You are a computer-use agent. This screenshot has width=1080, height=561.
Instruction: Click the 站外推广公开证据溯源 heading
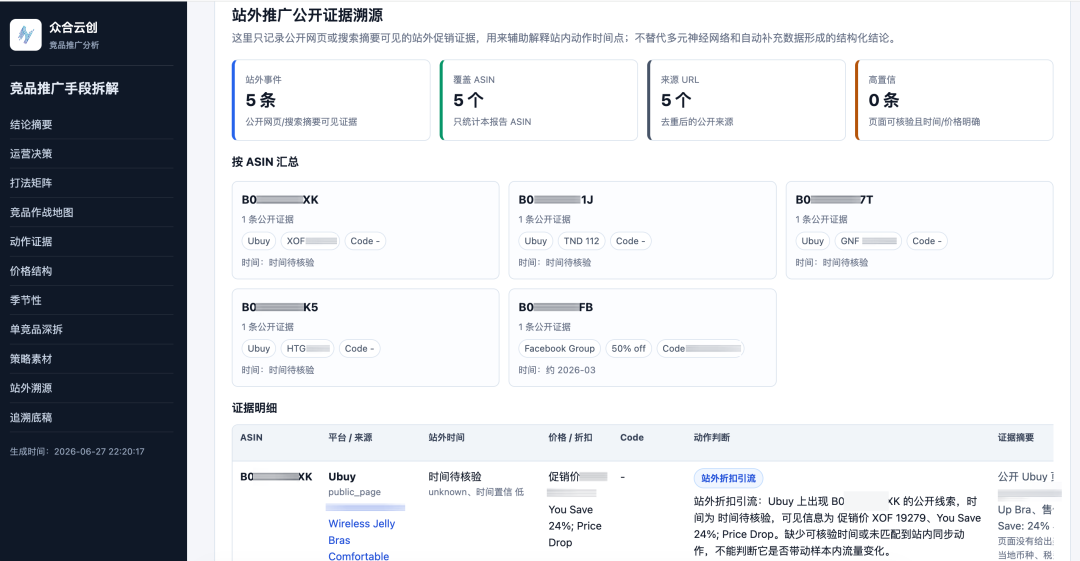click(x=307, y=15)
